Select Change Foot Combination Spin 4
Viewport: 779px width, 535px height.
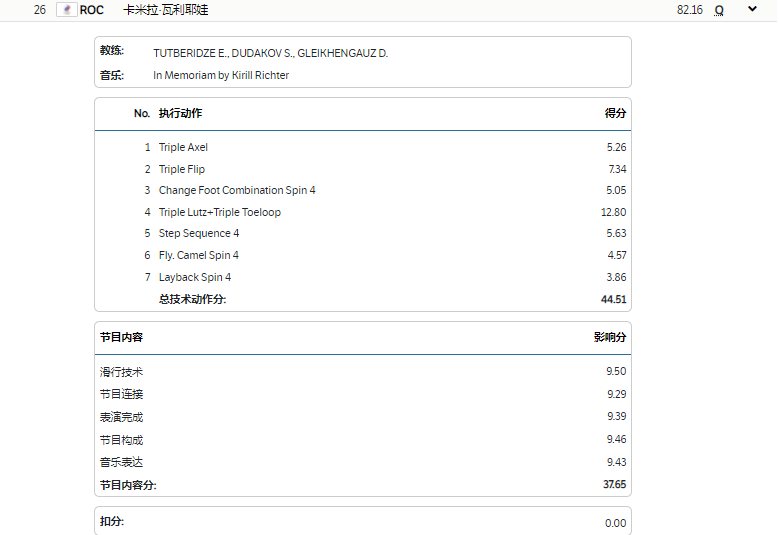(237, 190)
